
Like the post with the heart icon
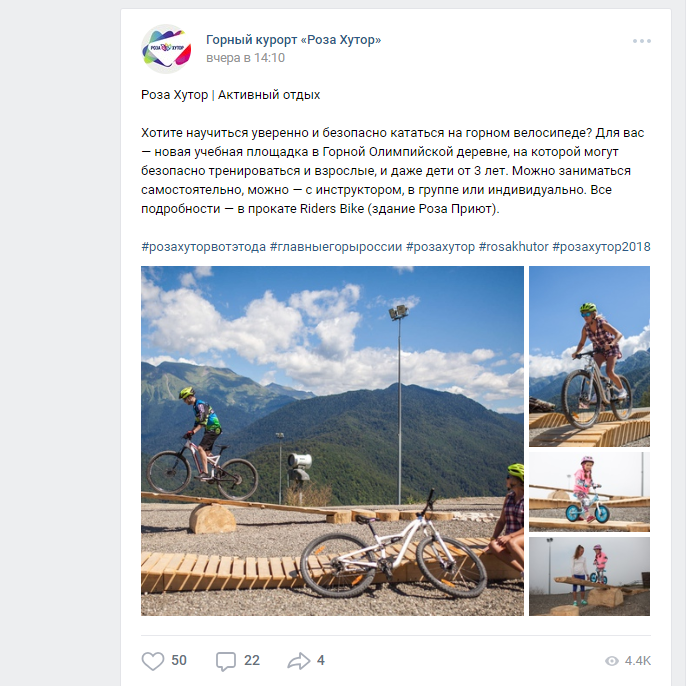(153, 661)
